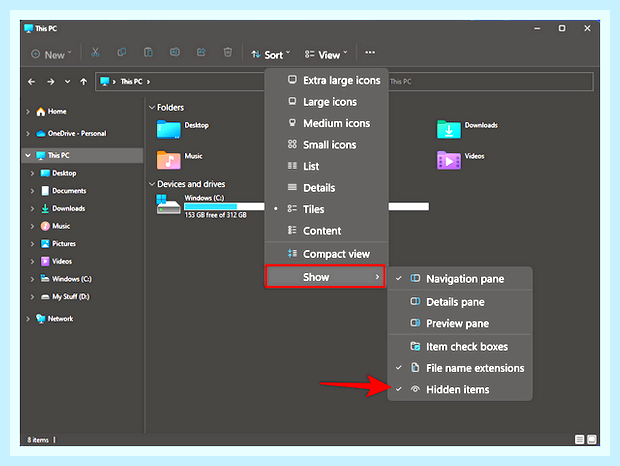
Task: Go back with the left arrow
Action: [x=32, y=82]
